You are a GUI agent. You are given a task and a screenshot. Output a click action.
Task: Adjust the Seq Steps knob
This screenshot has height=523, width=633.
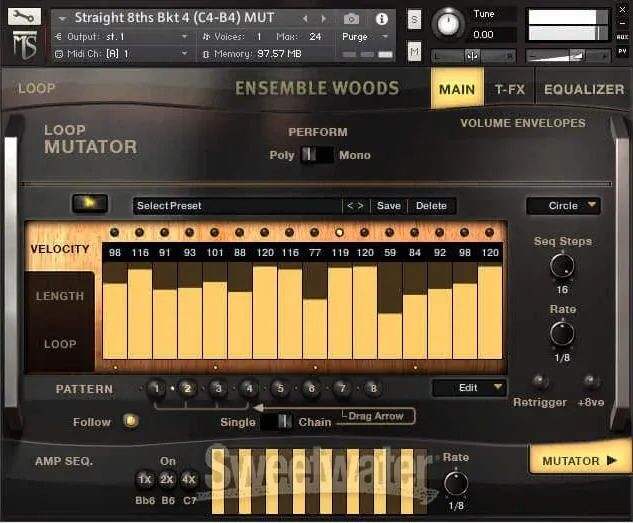coord(562,265)
